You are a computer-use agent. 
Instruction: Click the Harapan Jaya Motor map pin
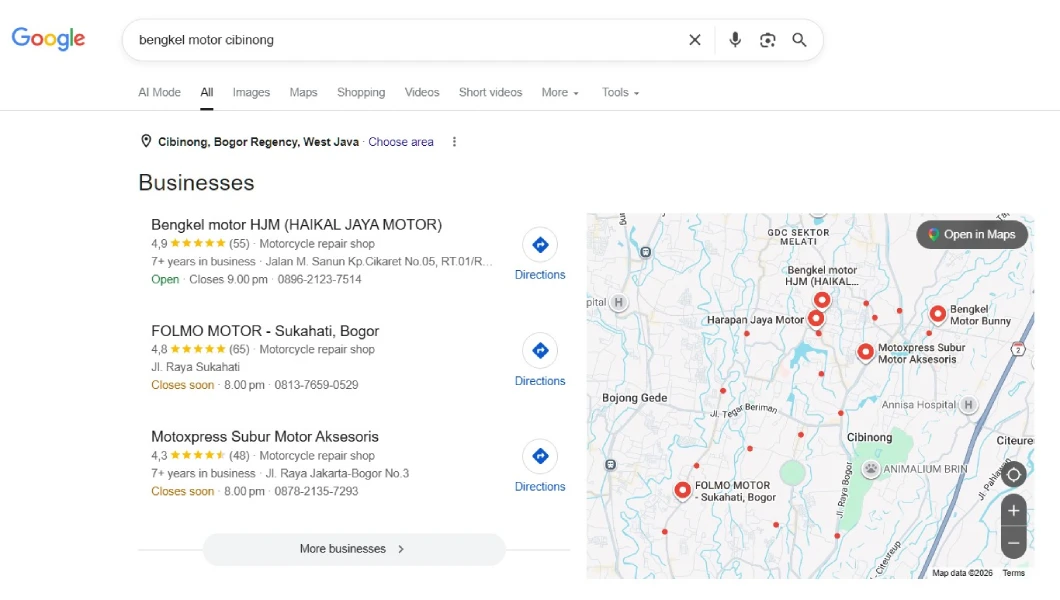tap(816, 318)
